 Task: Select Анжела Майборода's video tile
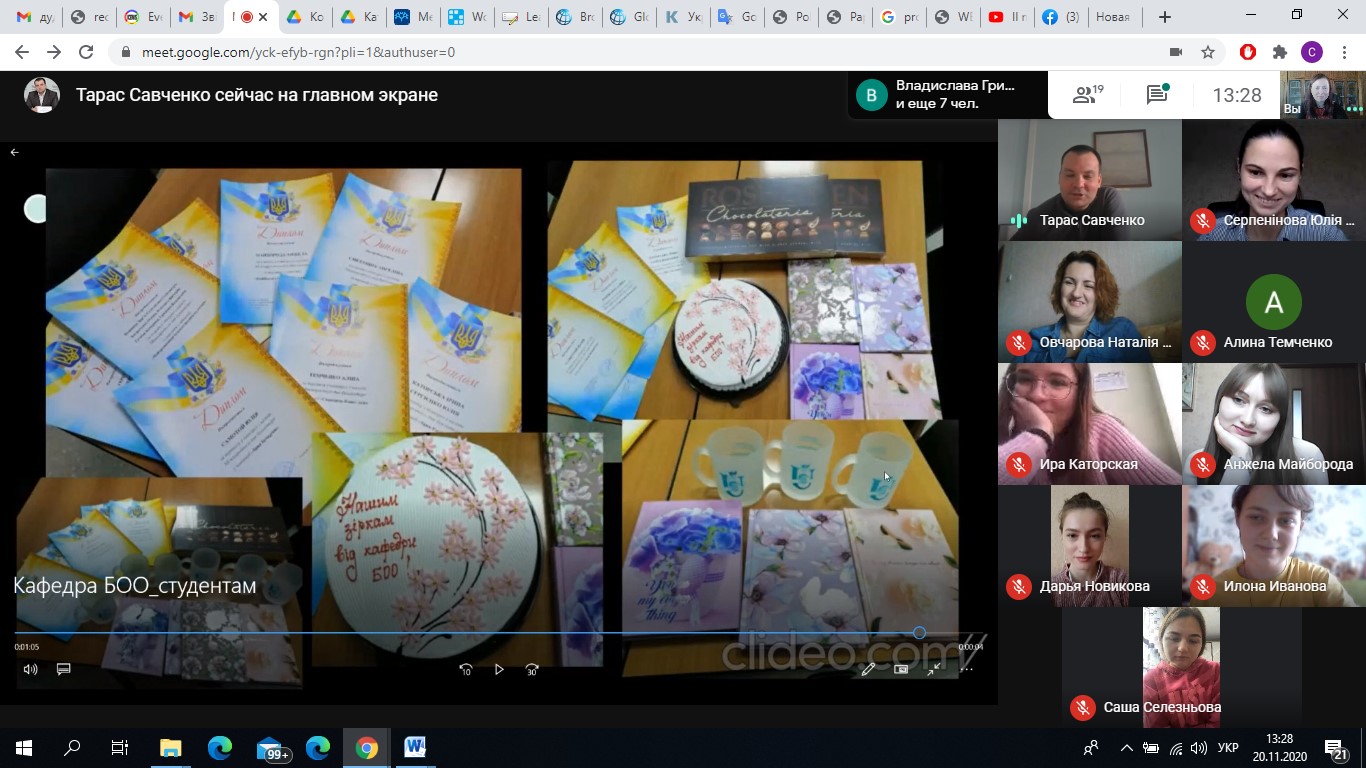point(1274,424)
